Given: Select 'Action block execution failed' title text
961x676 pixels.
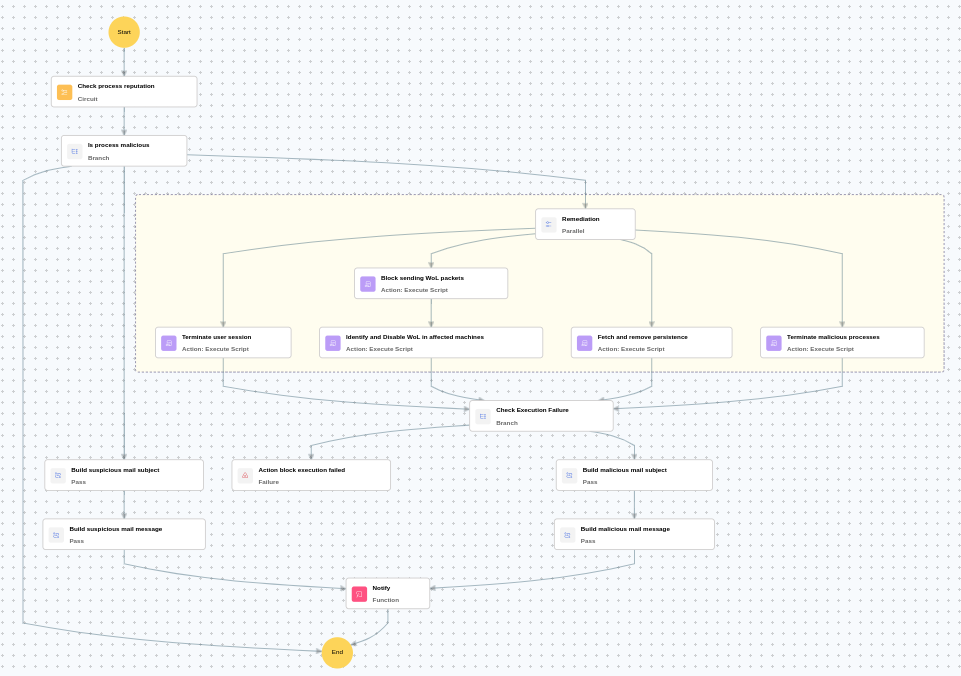Looking at the screenshot, I should pos(302,470).
